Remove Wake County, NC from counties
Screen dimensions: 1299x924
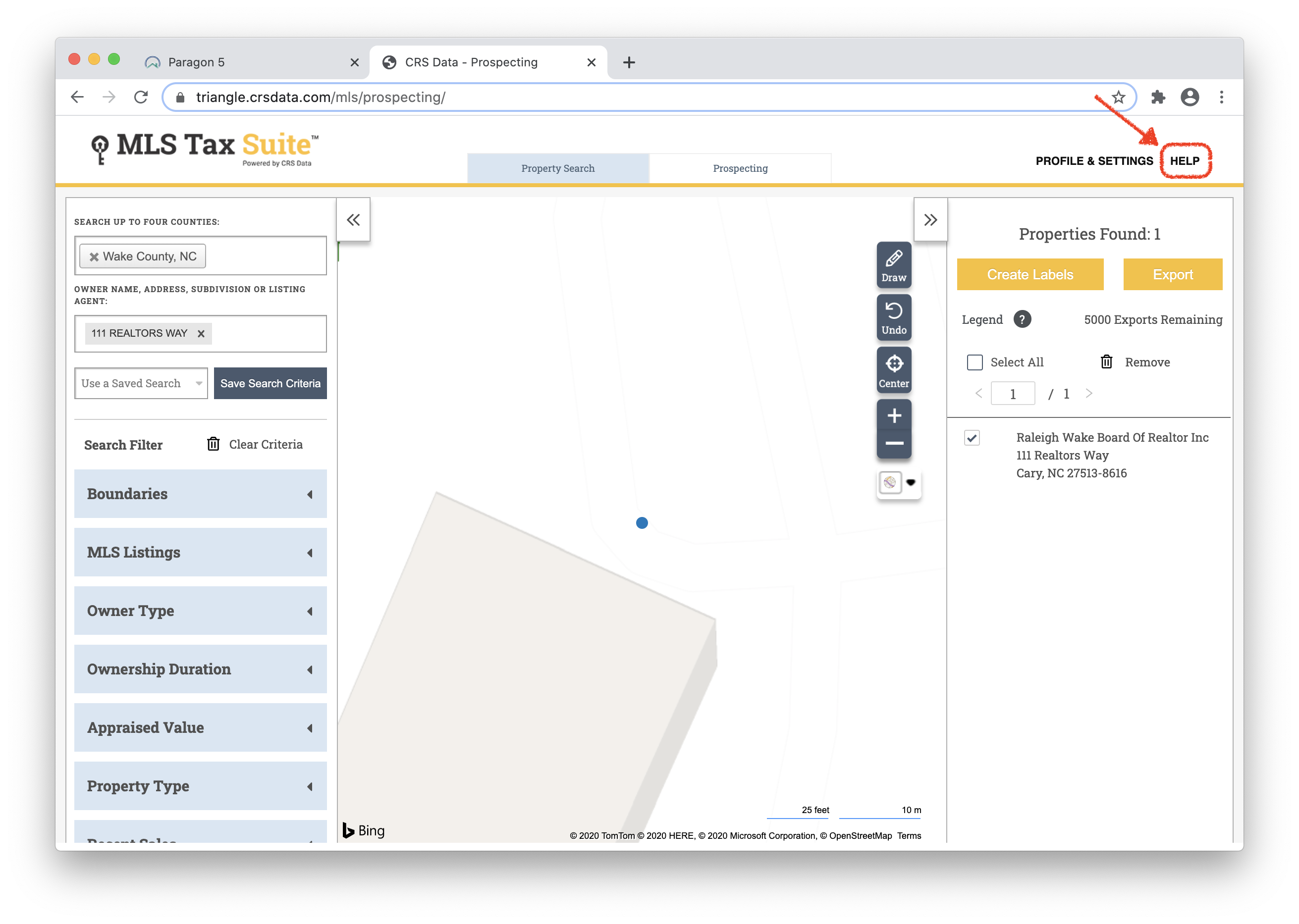click(x=94, y=257)
